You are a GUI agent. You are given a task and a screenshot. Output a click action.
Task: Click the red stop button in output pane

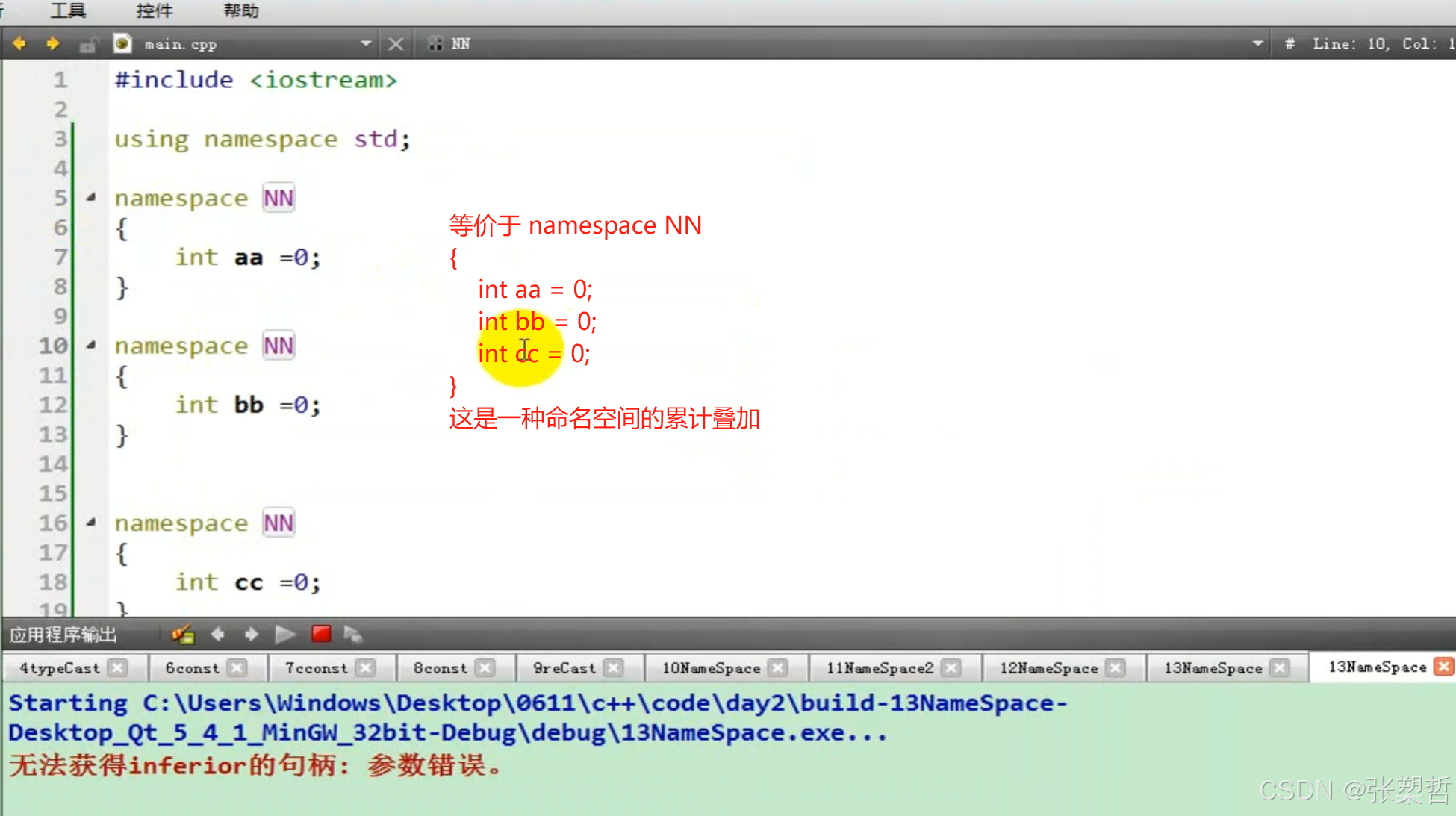pos(321,635)
